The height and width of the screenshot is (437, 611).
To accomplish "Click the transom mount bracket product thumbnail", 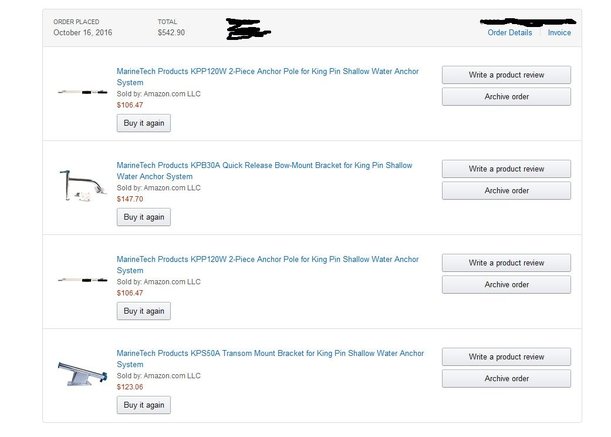I will pos(83,373).
